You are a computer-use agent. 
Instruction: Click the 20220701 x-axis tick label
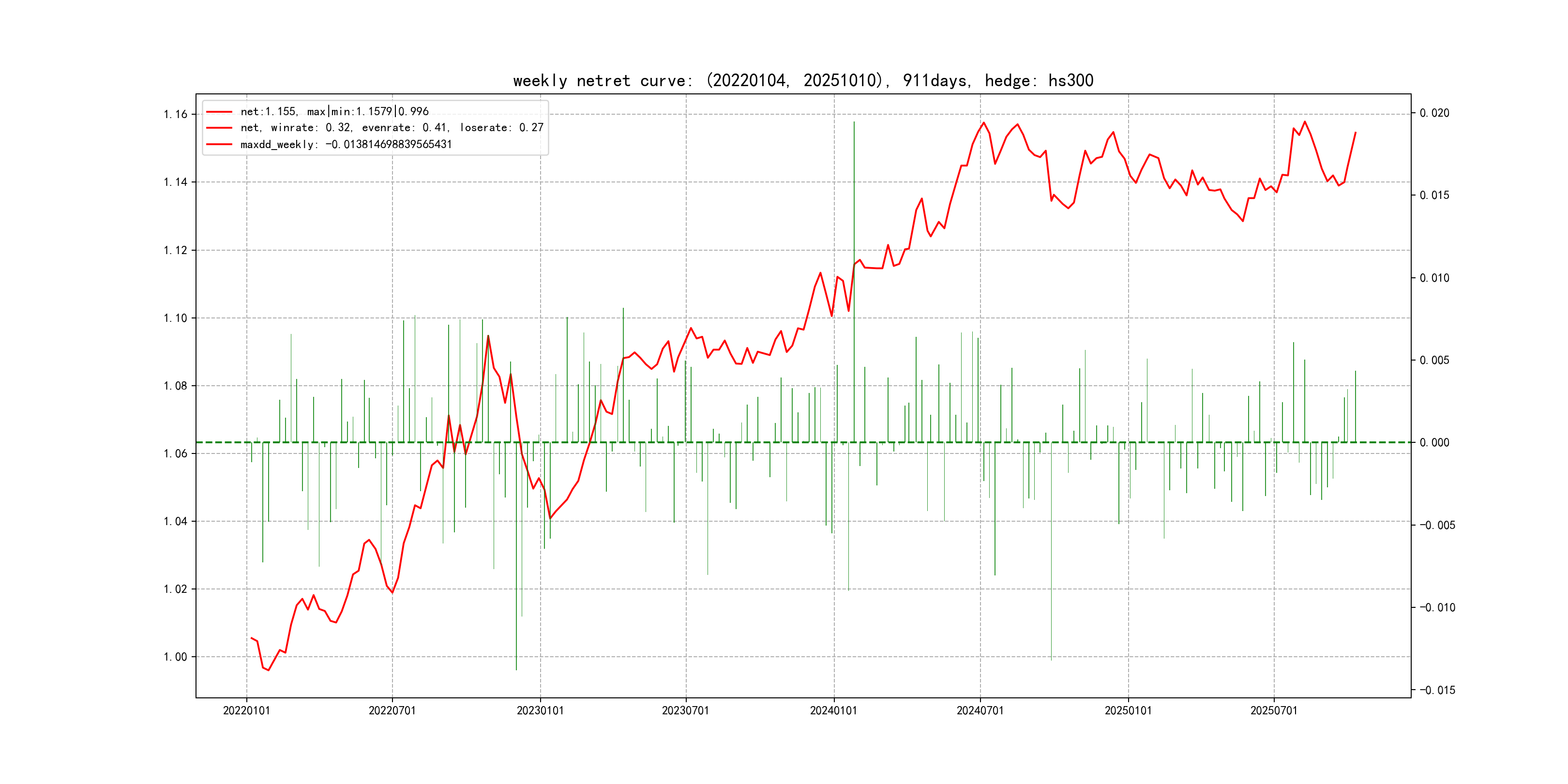tap(392, 710)
